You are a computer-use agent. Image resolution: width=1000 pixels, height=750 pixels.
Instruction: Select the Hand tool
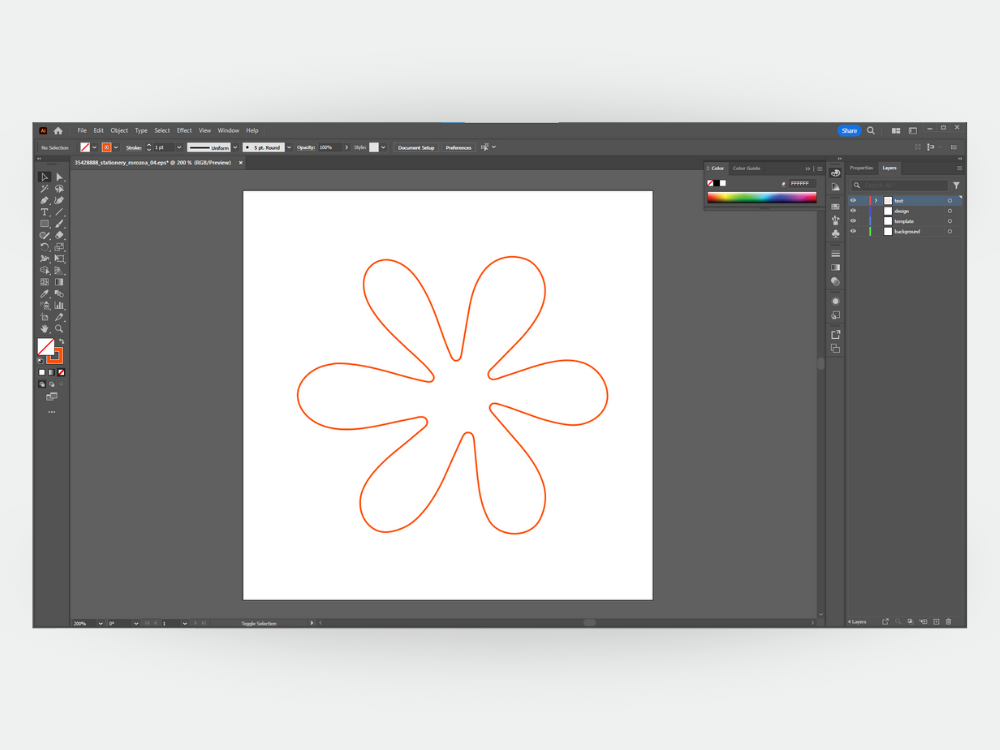pos(46,328)
